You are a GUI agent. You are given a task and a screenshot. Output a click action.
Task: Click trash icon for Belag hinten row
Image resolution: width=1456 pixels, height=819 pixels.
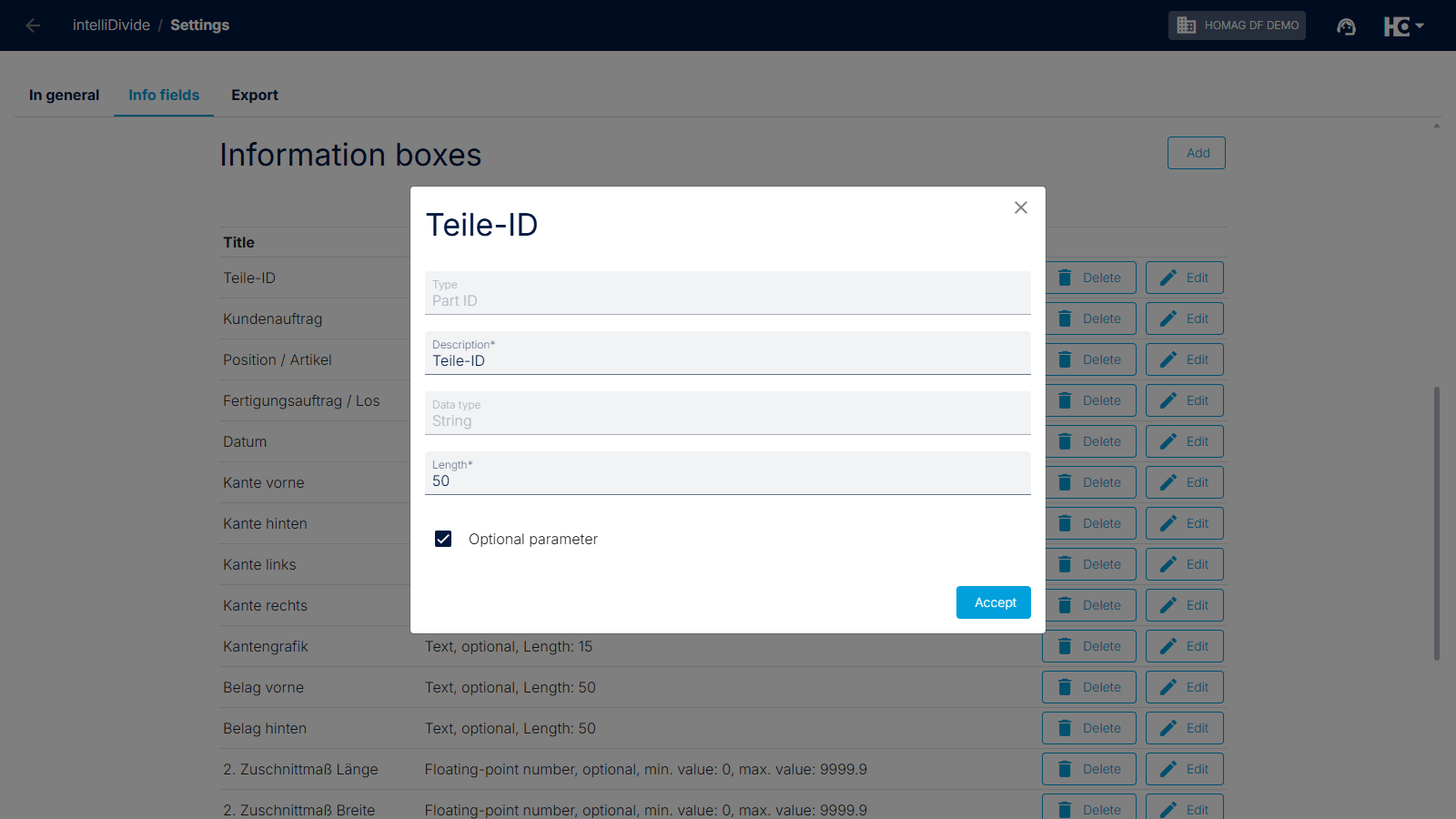[1065, 728]
